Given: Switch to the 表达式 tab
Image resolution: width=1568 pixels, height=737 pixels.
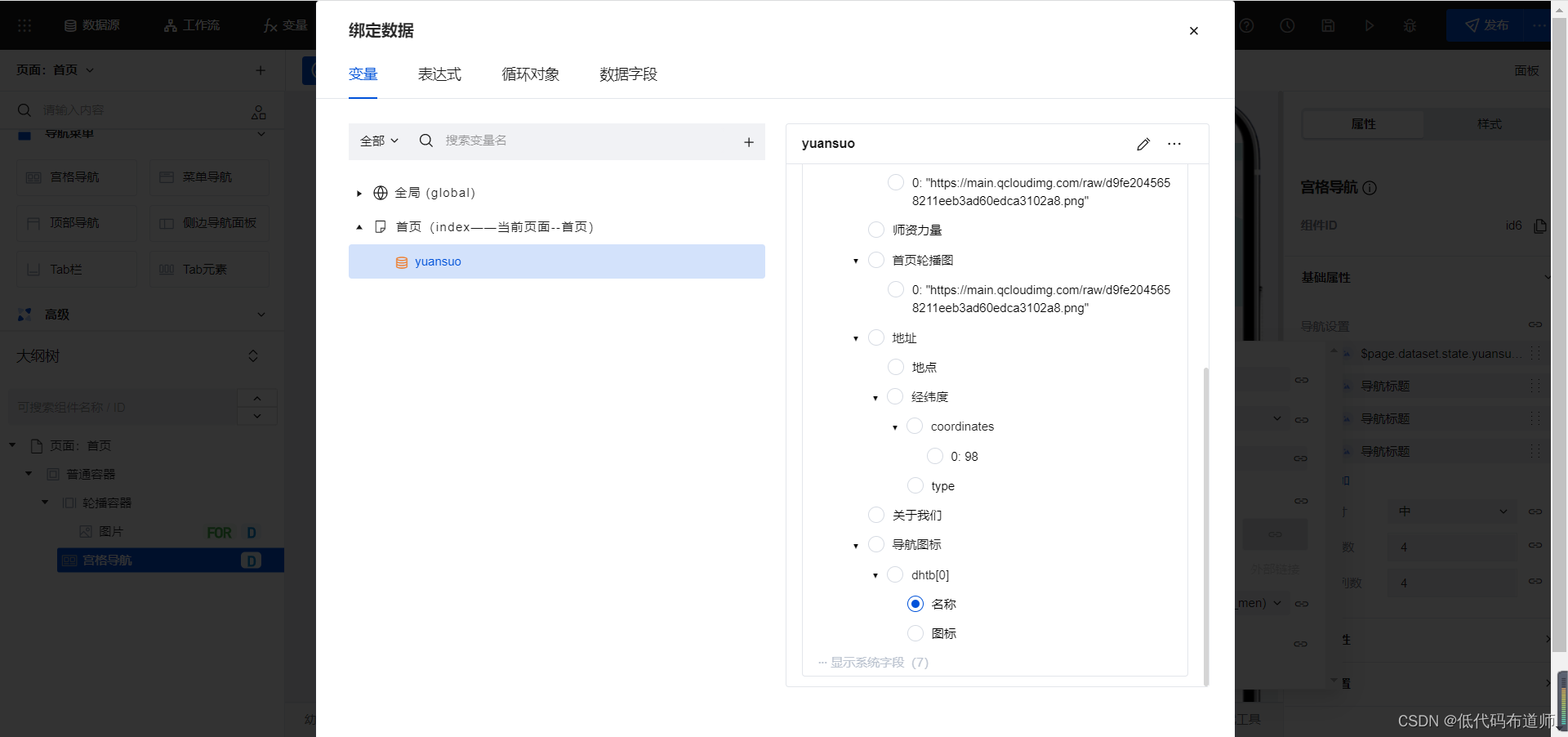Looking at the screenshot, I should click(439, 74).
